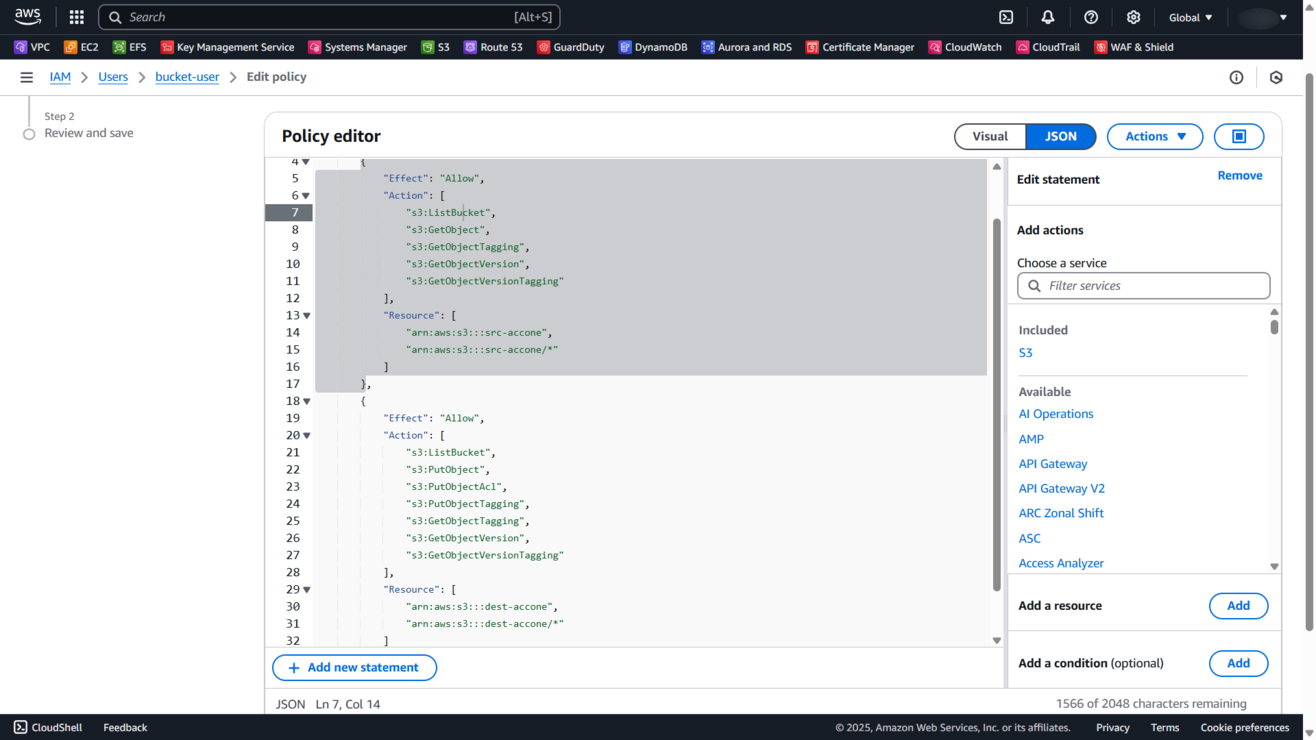
Task: Open WAF & Shield shortcut
Action: coord(1134,47)
